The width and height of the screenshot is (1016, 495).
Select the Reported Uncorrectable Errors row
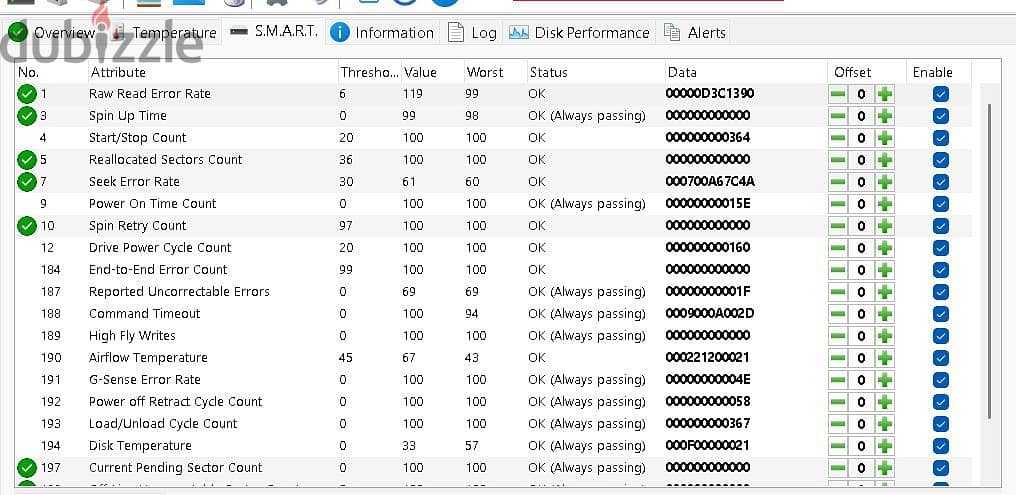pyautogui.click(x=492, y=292)
